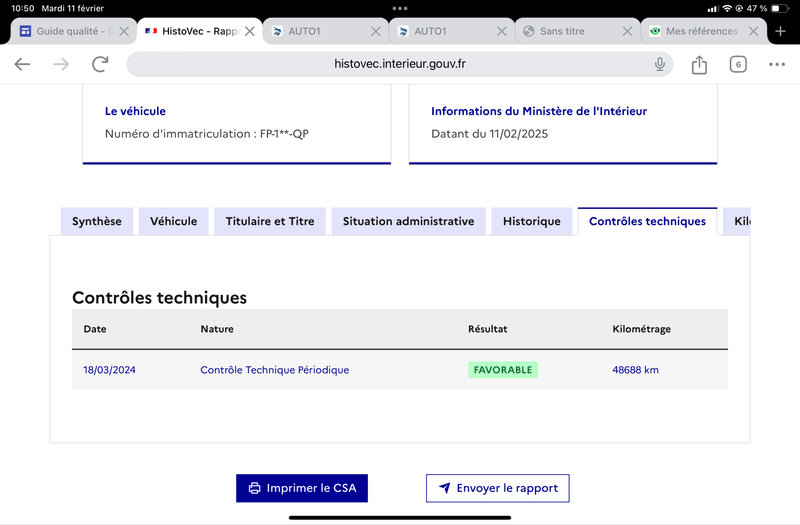The height and width of the screenshot is (525, 800).
Task: Close the Guide qualité tab
Action: tap(124, 31)
